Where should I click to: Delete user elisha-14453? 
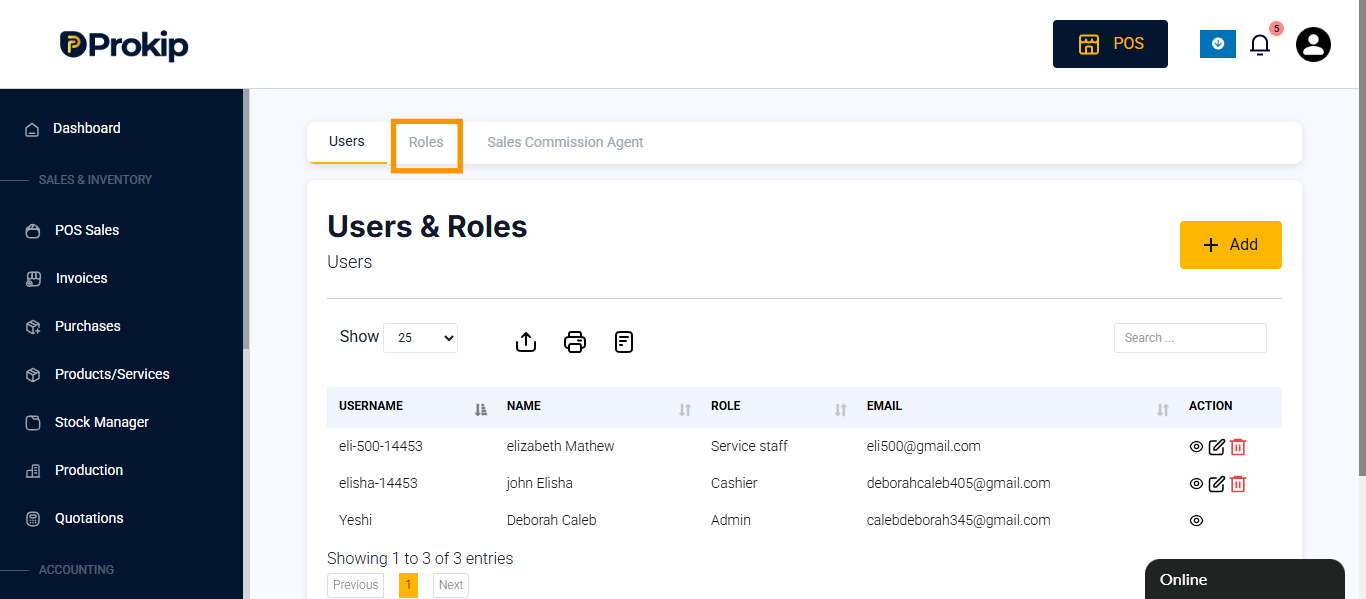(1238, 484)
